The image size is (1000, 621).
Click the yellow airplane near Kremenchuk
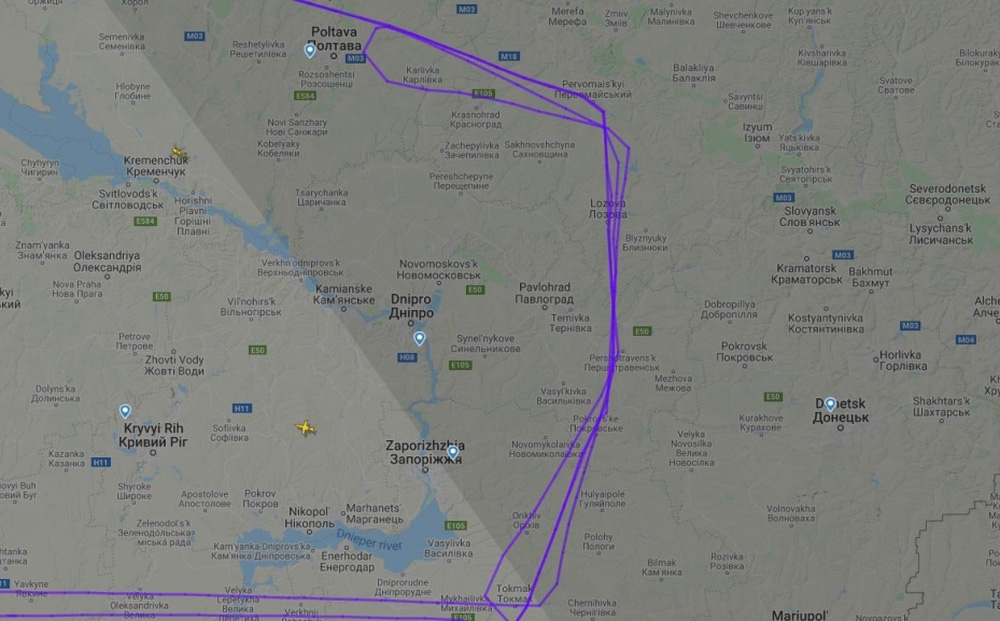tap(180, 153)
